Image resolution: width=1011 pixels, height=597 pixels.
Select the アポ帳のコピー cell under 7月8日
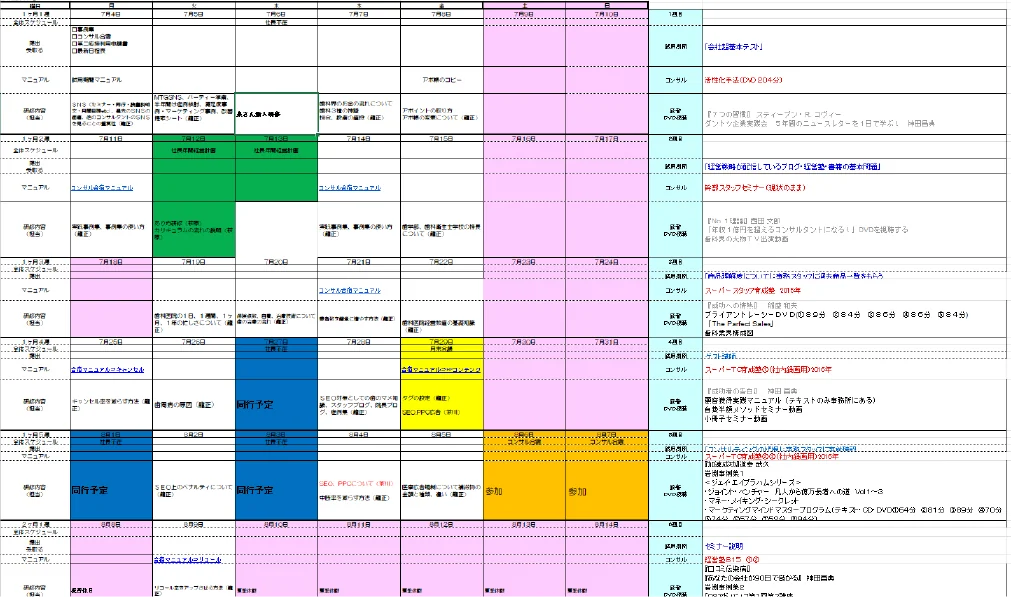pos(441,80)
